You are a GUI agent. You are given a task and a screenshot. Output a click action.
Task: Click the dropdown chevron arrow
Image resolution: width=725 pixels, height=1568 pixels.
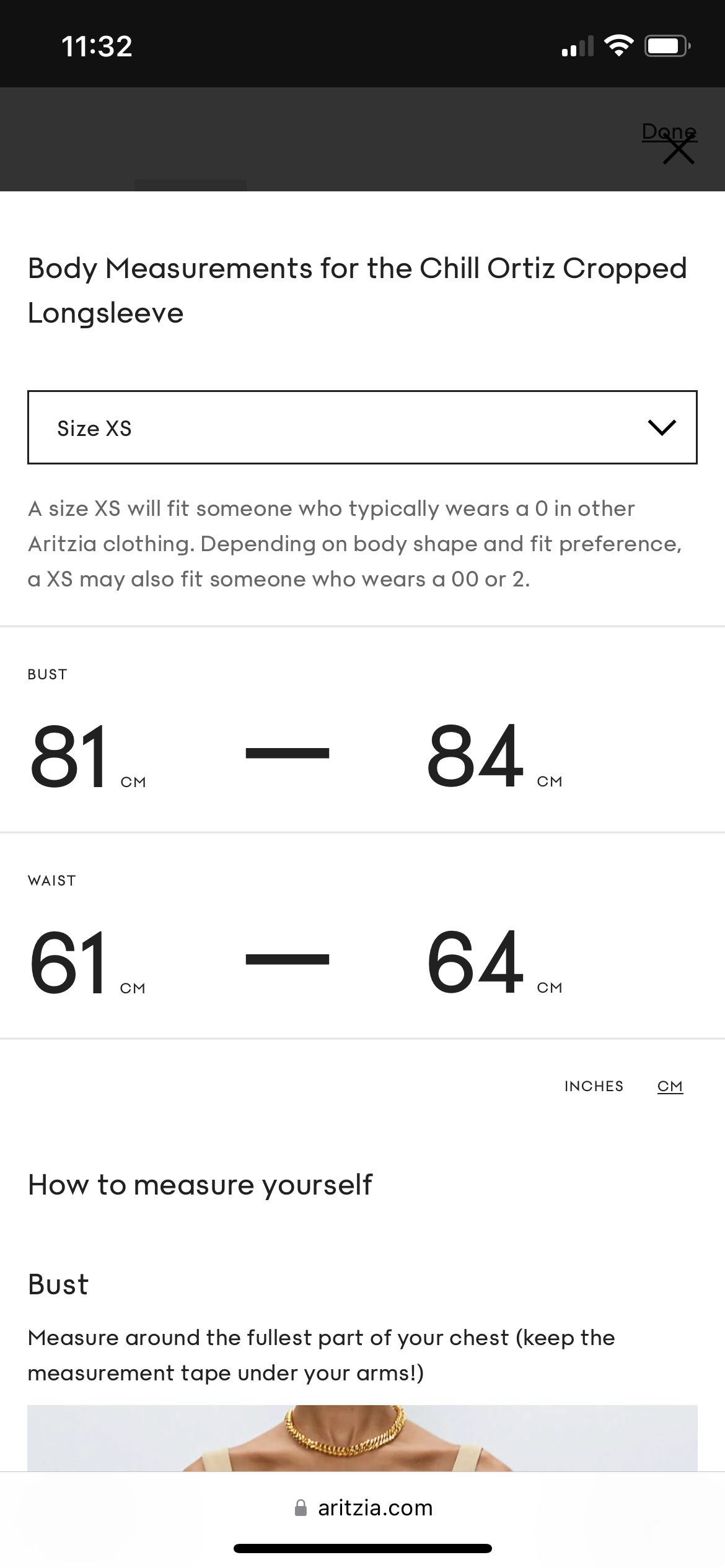point(662,427)
